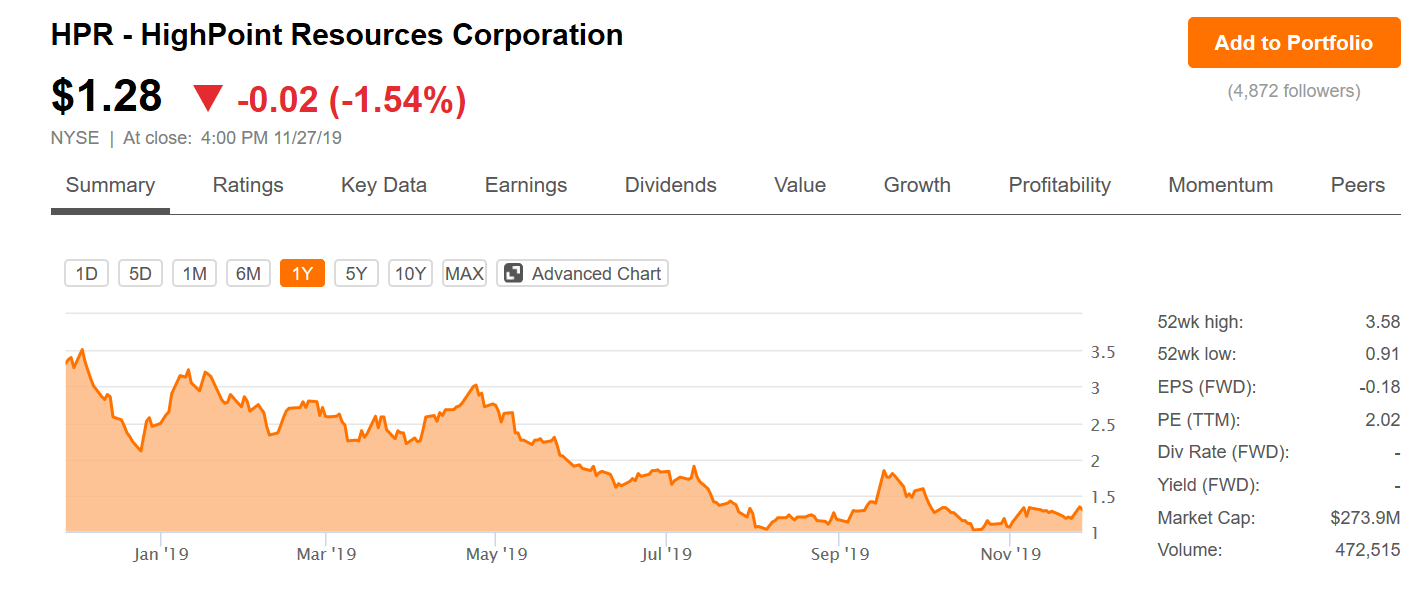The width and height of the screenshot is (1426, 595).
Task: Click the Advanced Chart icon
Action: (513, 273)
